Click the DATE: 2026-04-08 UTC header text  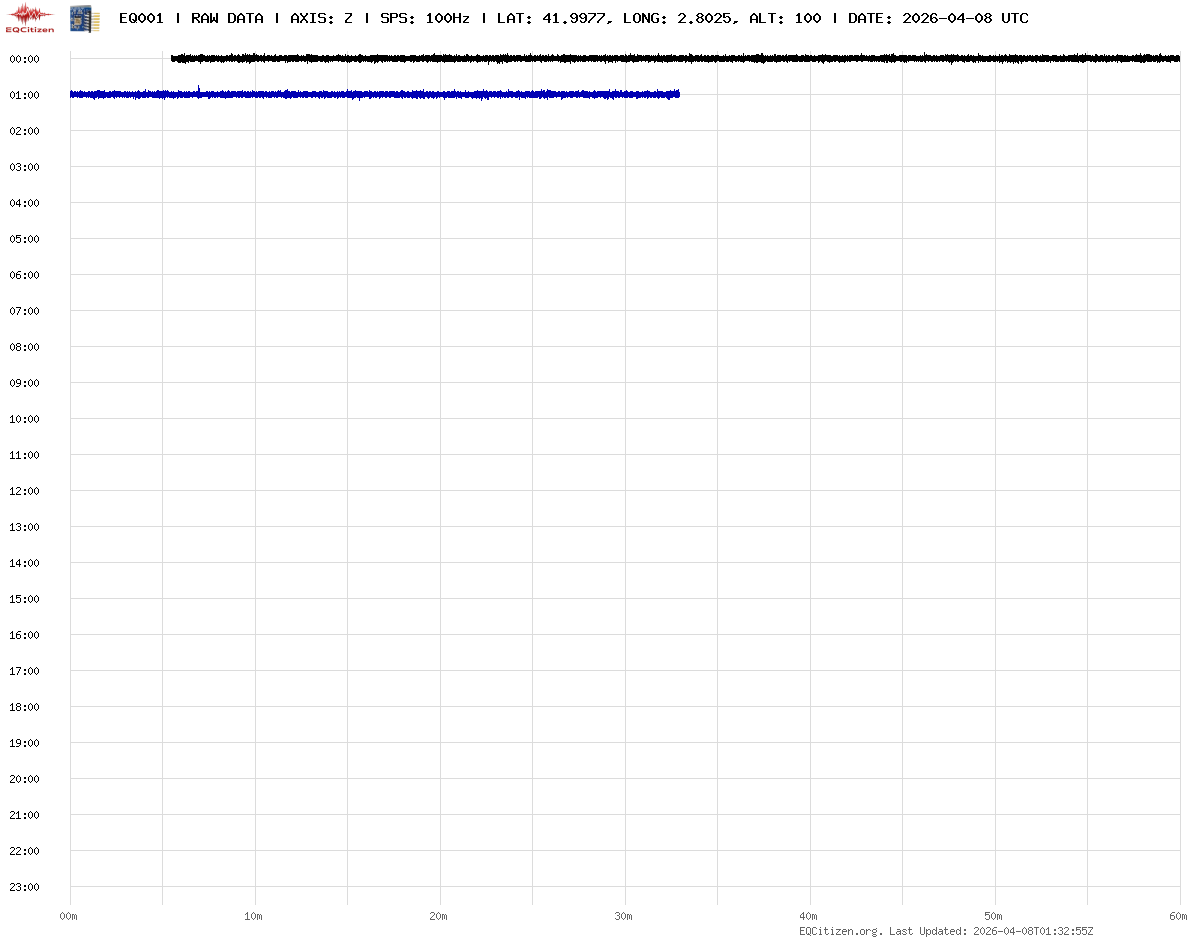938,18
